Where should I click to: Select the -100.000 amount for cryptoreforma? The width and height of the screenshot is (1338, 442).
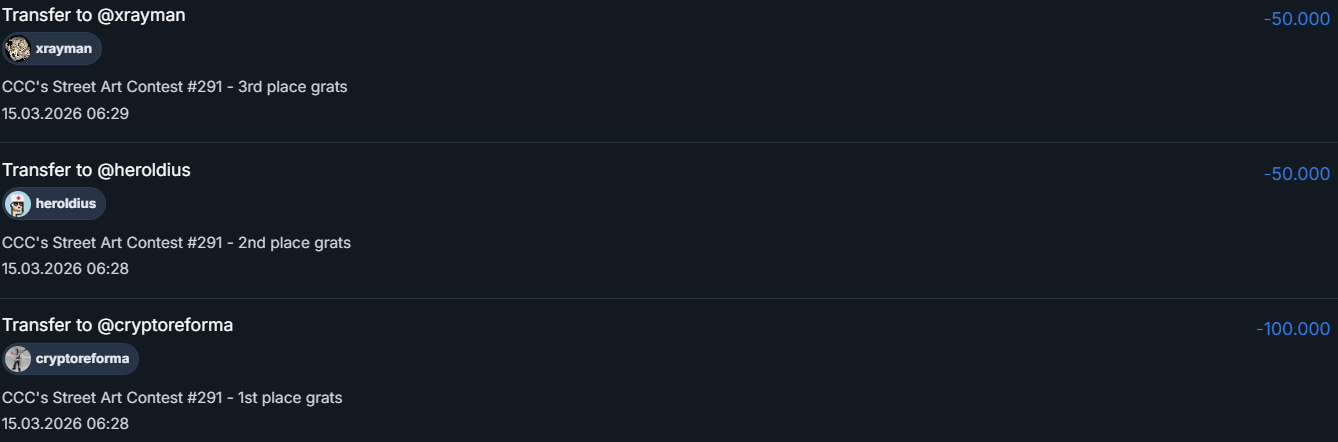(x=1293, y=329)
